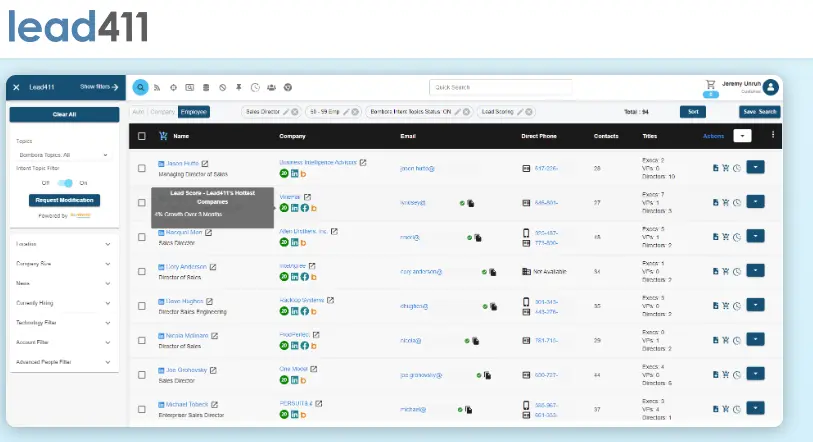Expand the Company Size filter section
This screenshot has width=813, height=442.
(x=64, y=264)
